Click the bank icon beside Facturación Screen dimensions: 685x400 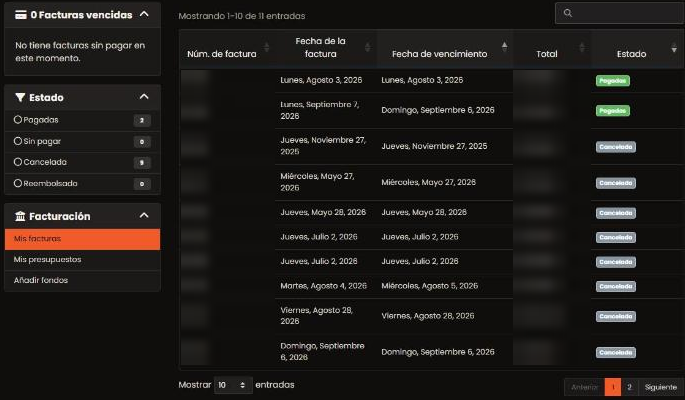20,216
